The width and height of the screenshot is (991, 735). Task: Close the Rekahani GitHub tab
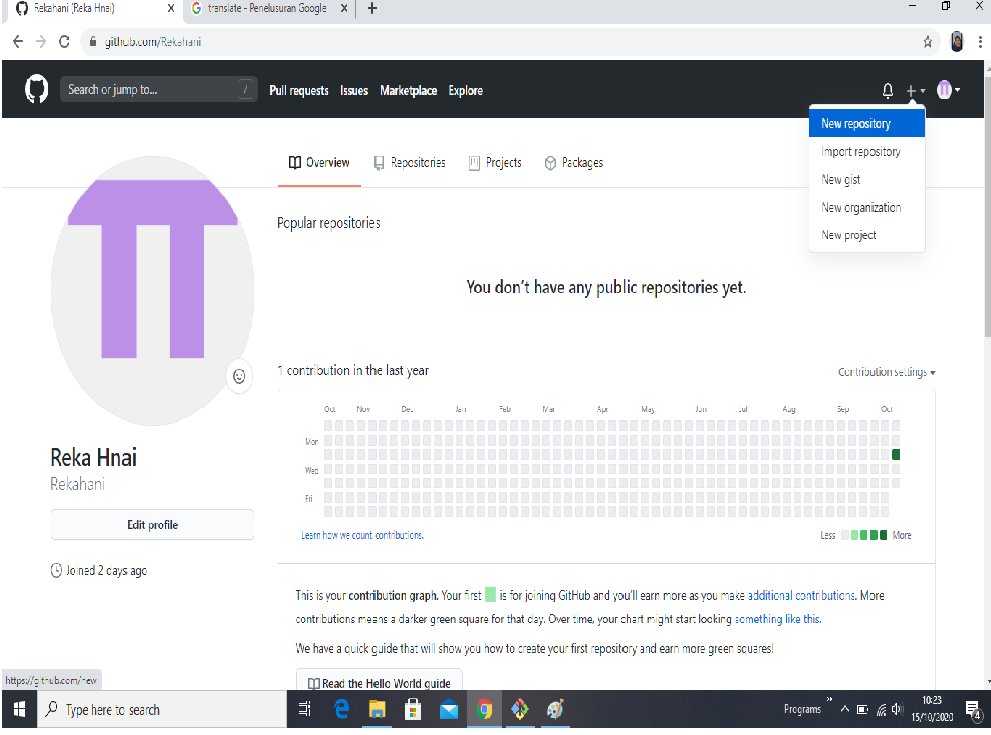point(171,8)
